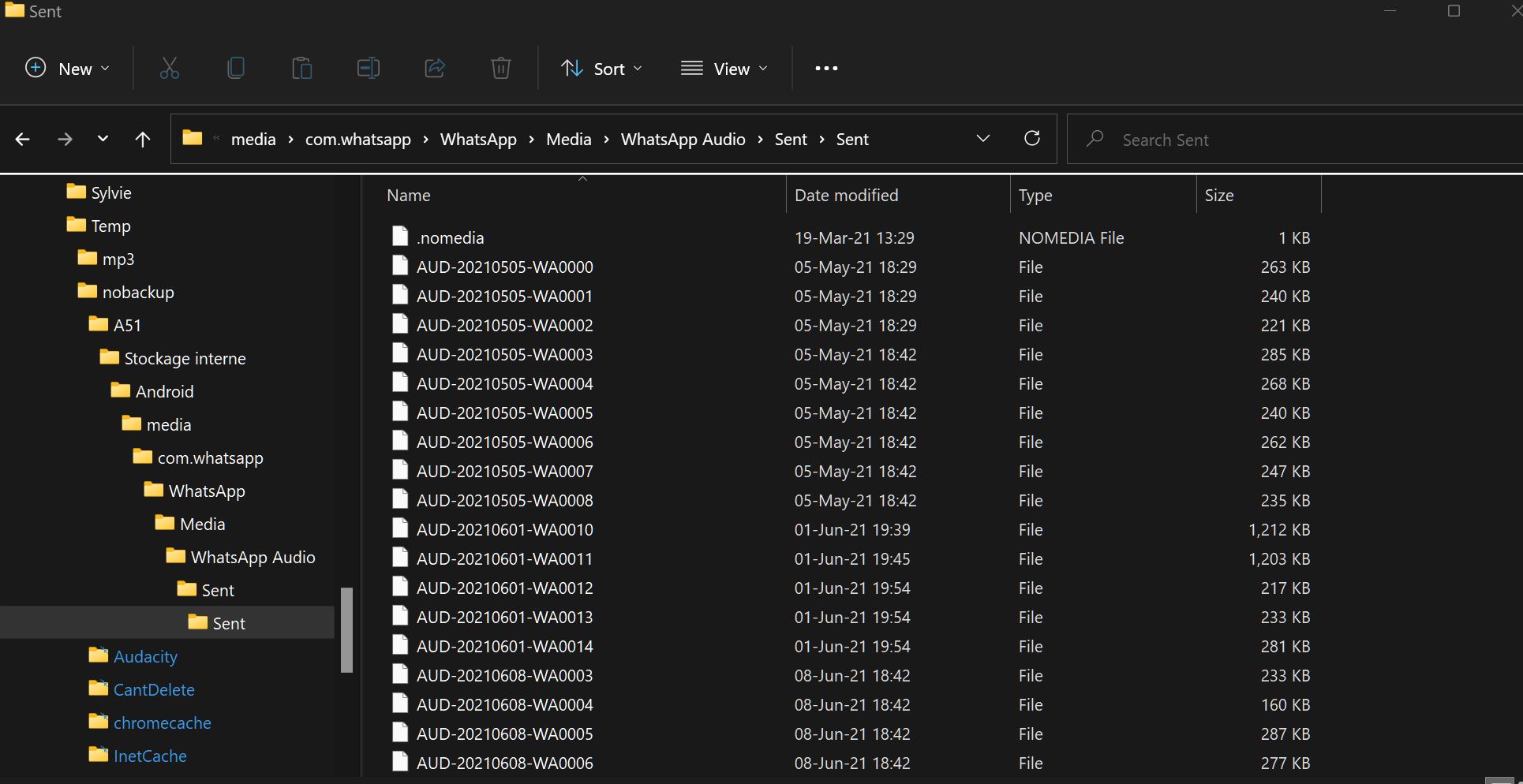
Task: Select file AUD-20210505-WA0007
Action: pyautogui.click(x=505, y=472)
